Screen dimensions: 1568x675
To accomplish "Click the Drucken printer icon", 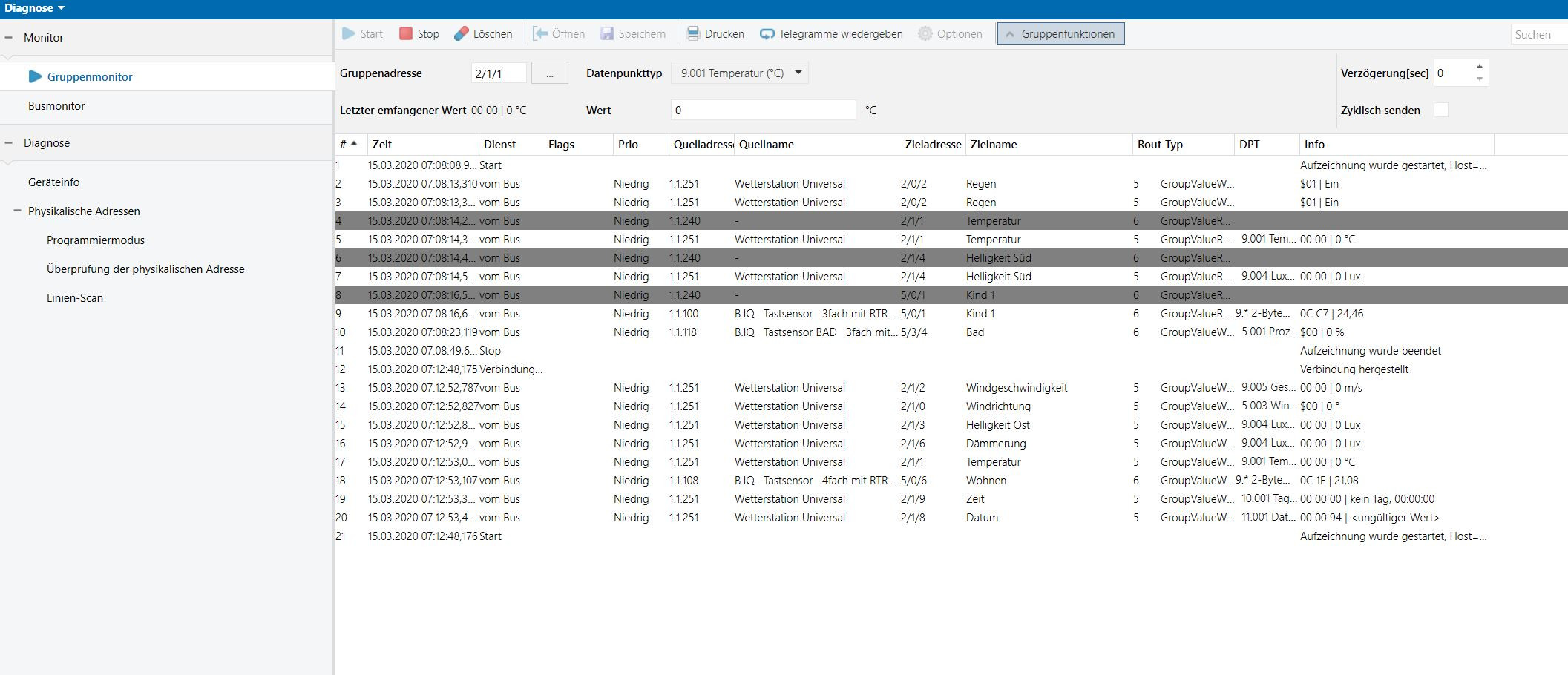I will [x=693, y=34].
